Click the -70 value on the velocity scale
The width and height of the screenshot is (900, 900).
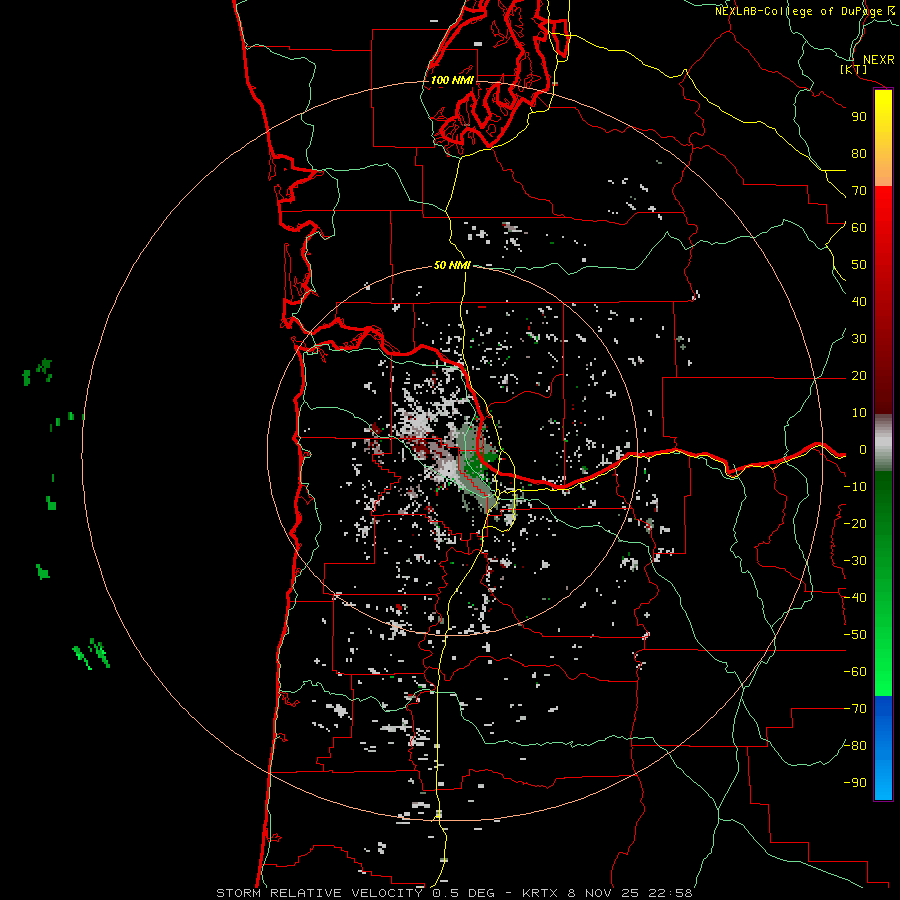(x=855, y=709)
